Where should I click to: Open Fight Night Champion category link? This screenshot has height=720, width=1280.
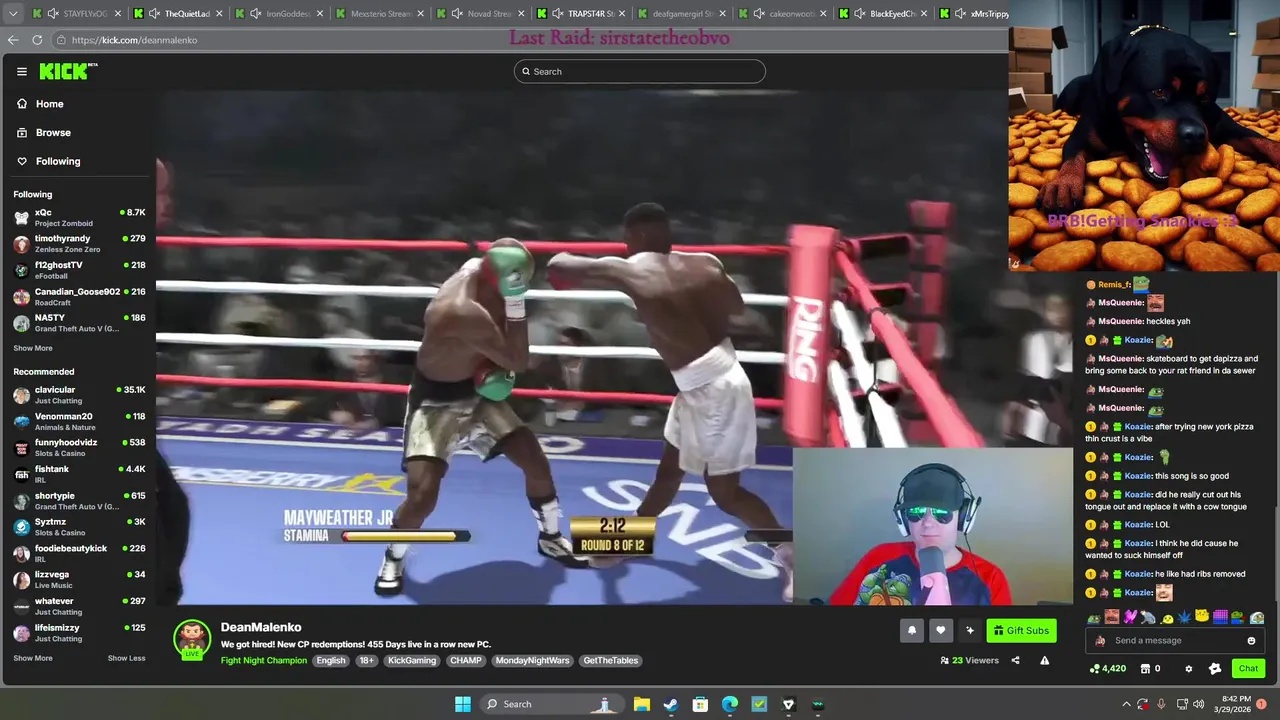(264, 660)
